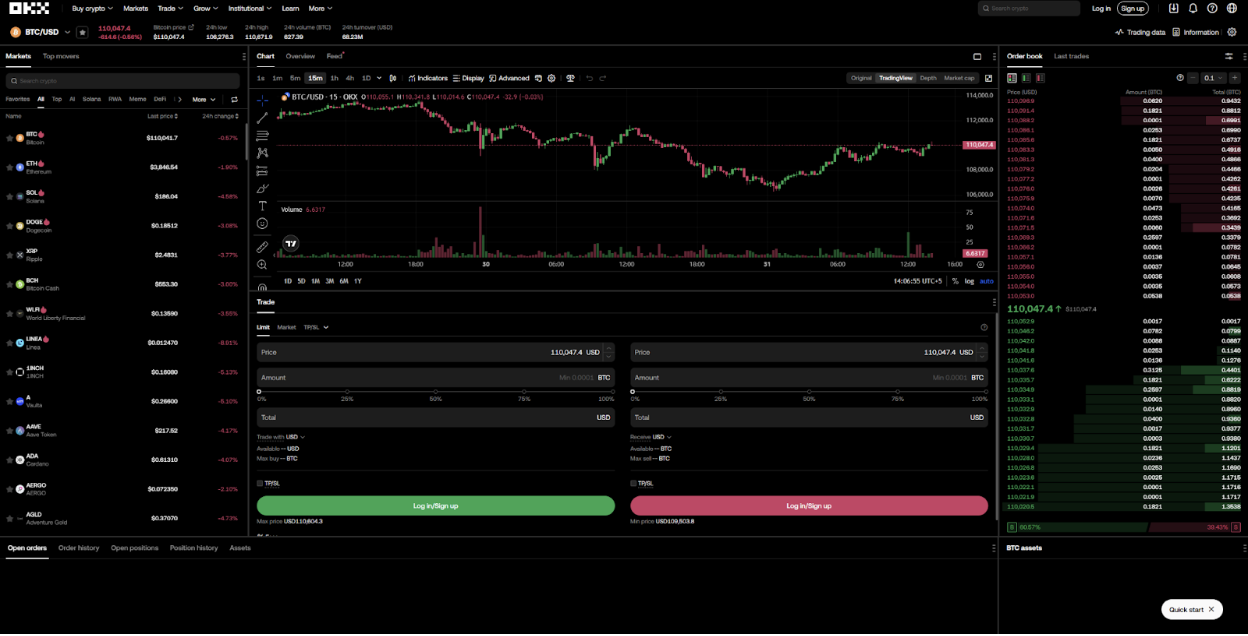
Task: Click the Log in/Sign up buy button
Action: (x=434, y=505)
